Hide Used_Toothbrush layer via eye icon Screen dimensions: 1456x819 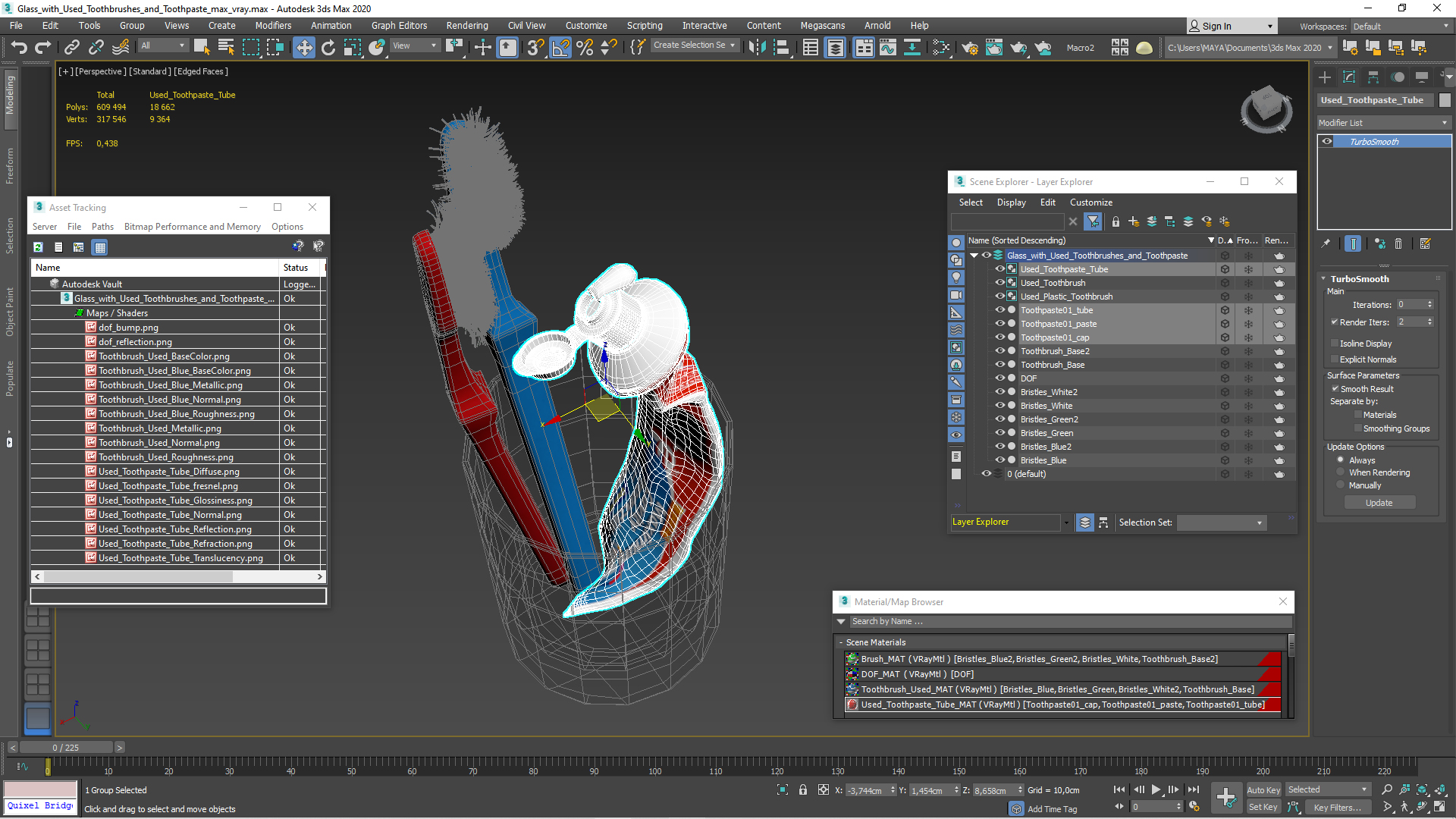click(x=999, y=283)
